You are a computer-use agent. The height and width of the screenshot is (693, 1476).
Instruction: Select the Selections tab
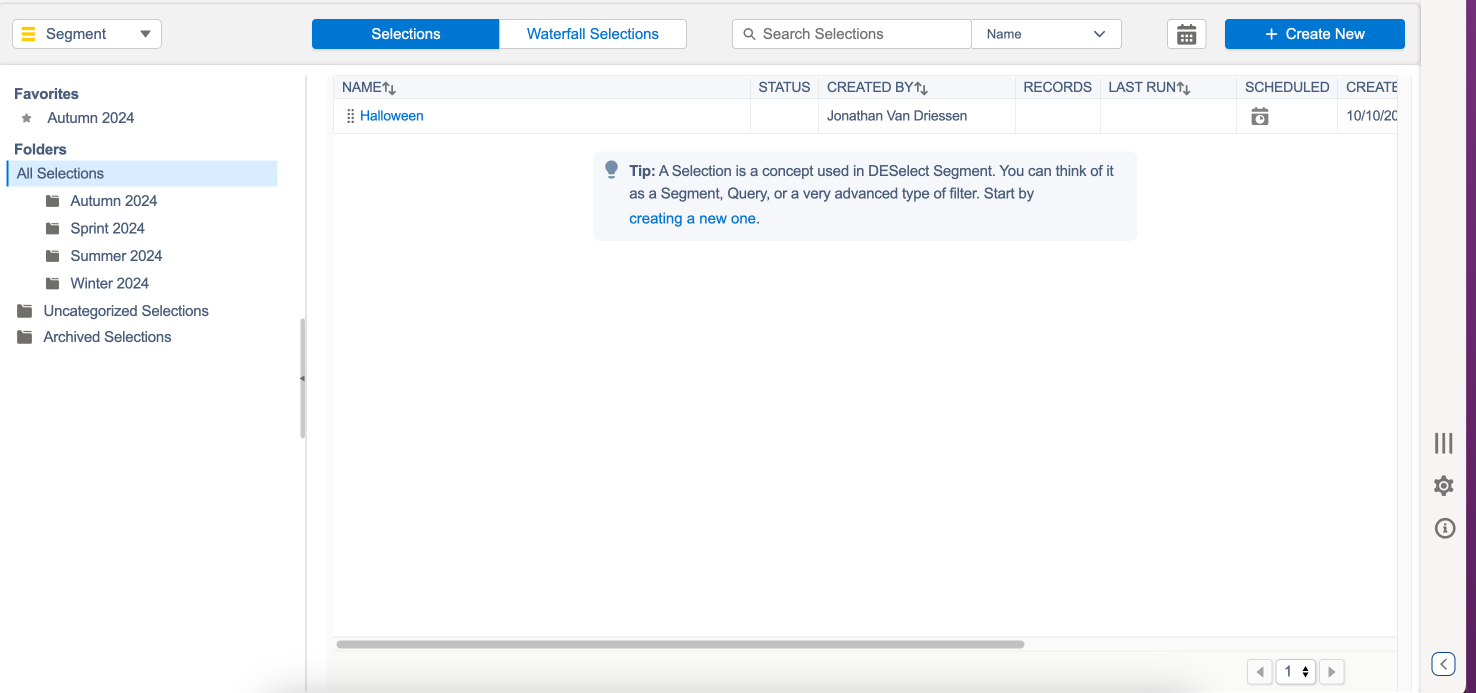coord(405,34)
